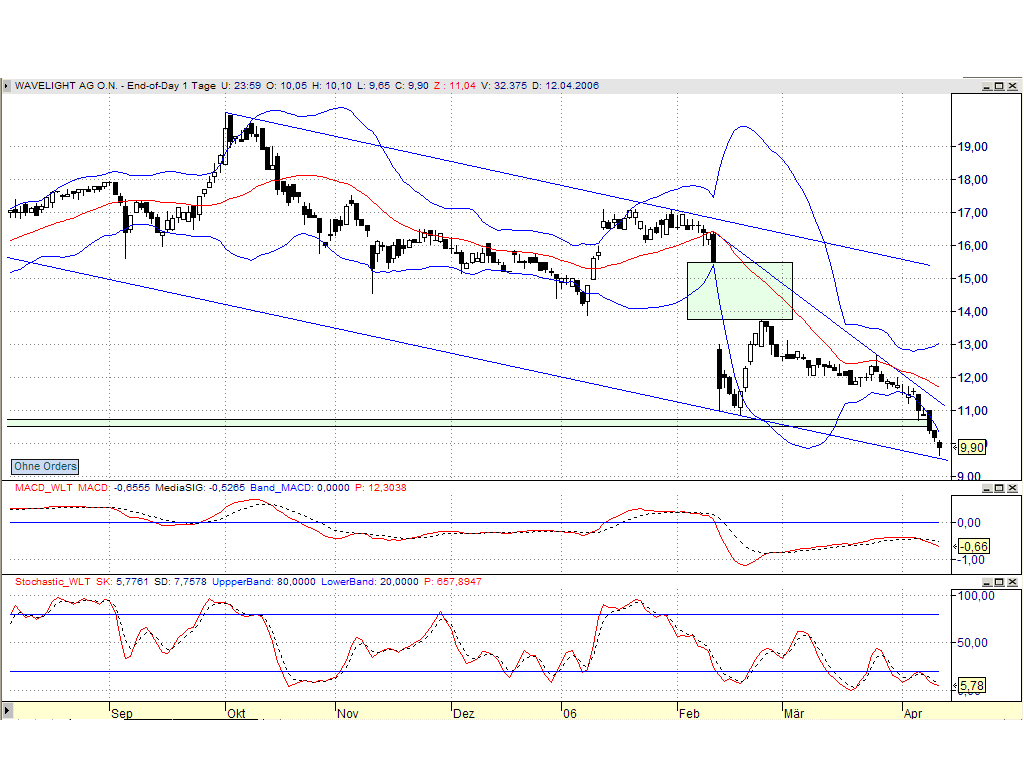Click the WAVELIGHT AG O.N. title text
The height and width of the screenshot is (768, 1024).
(66, 86)
